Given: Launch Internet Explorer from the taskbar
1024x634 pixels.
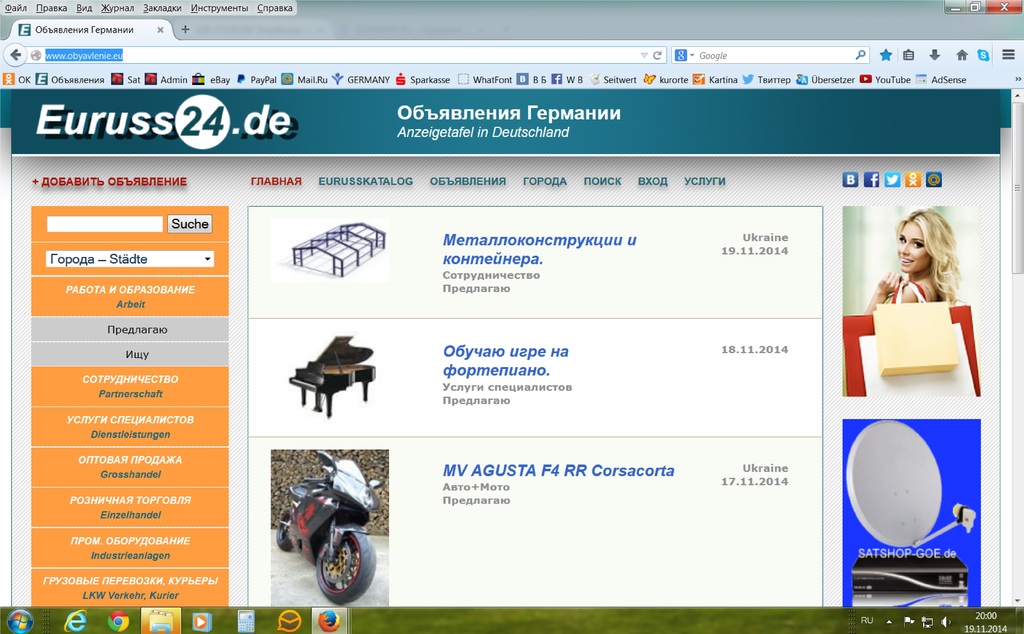Looking at the screenshot, I should pos(76,620).
